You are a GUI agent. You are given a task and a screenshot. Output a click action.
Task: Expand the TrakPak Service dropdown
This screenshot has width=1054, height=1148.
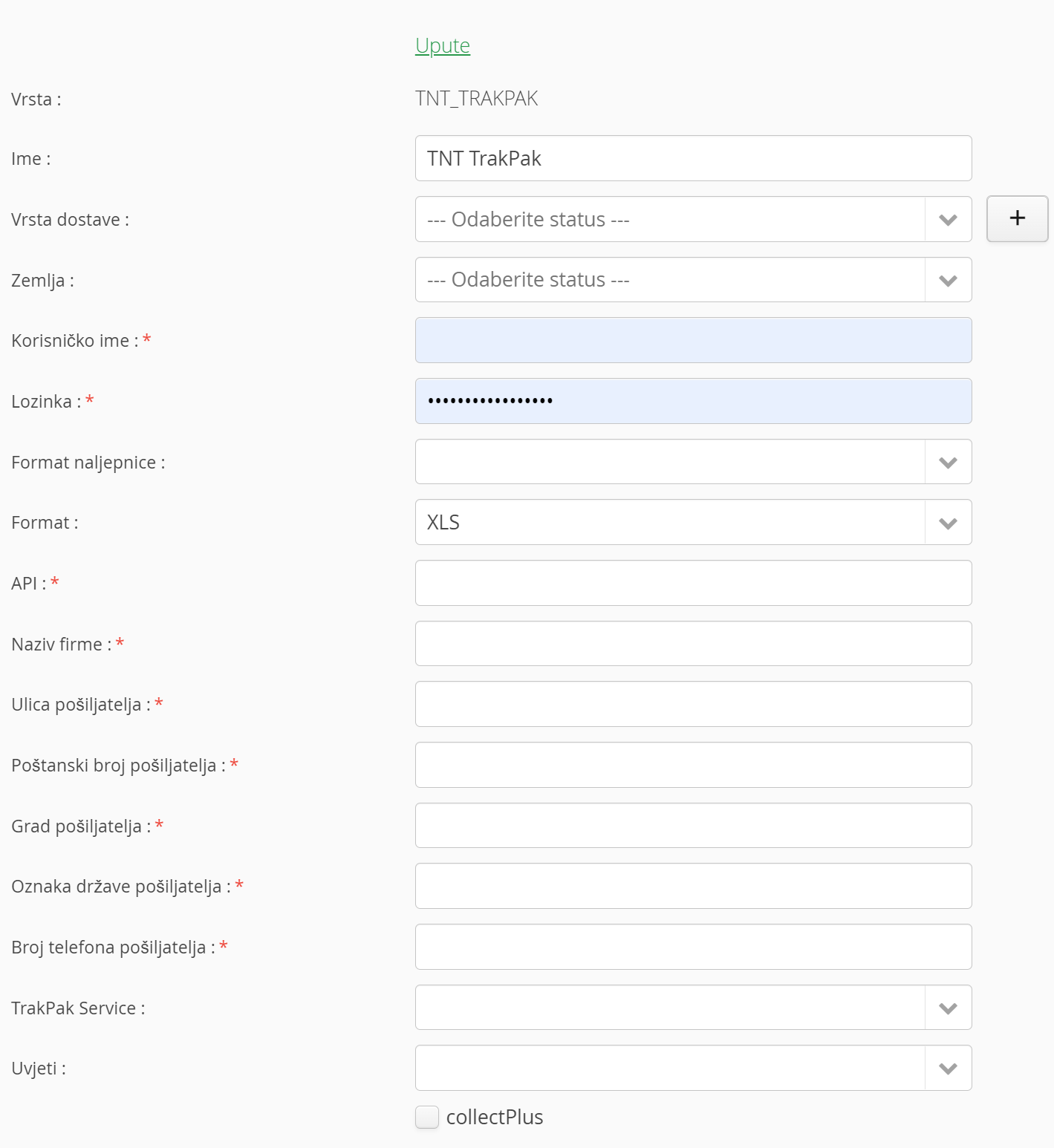click(x=693, y=1008)
